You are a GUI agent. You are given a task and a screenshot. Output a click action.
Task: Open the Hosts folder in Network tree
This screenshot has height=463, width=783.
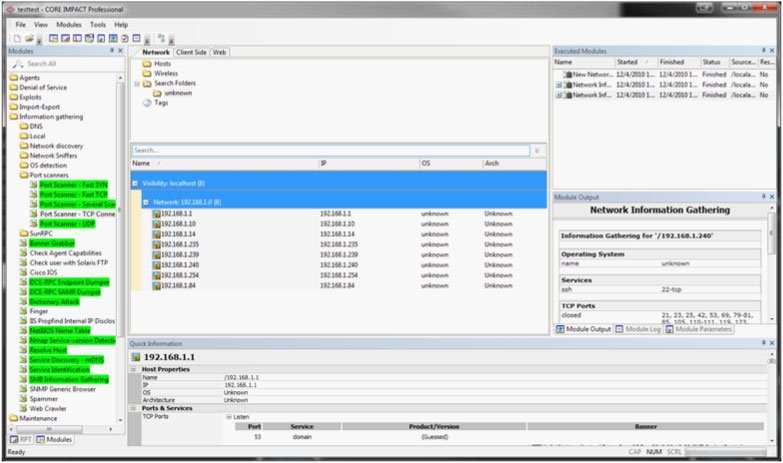[x=162, y=64]
